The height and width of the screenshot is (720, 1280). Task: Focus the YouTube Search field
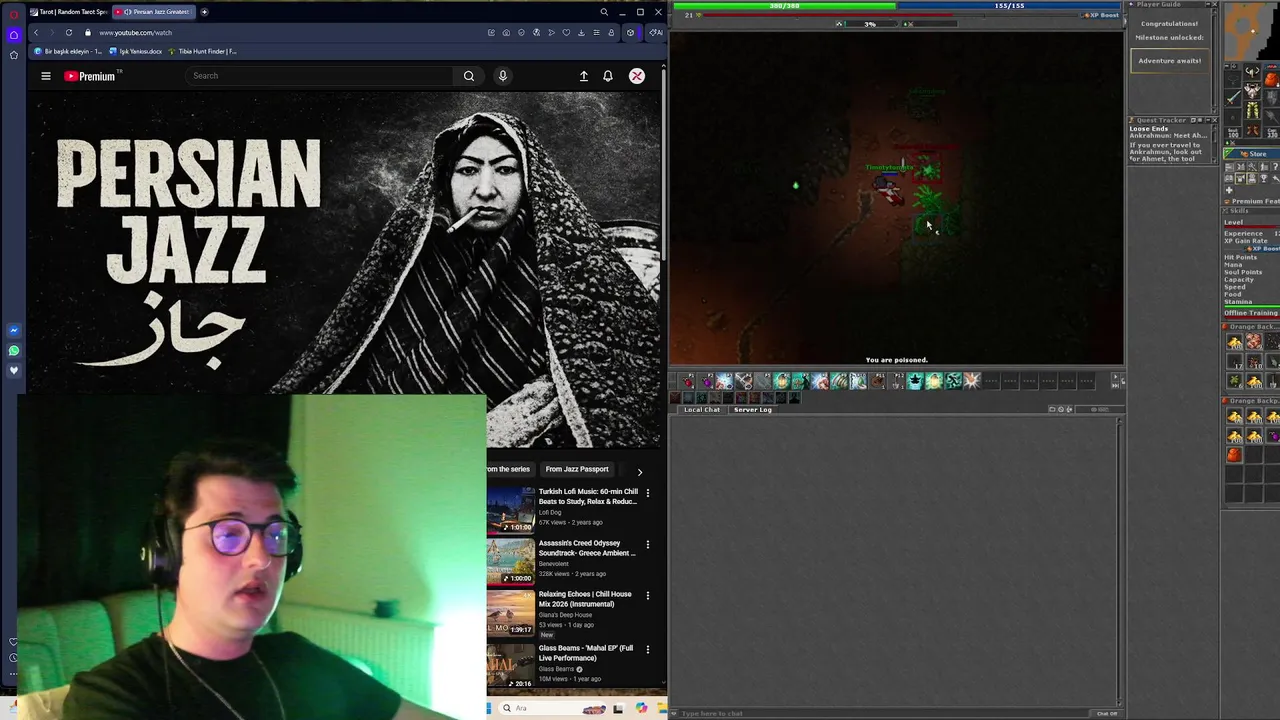[320, 76]
